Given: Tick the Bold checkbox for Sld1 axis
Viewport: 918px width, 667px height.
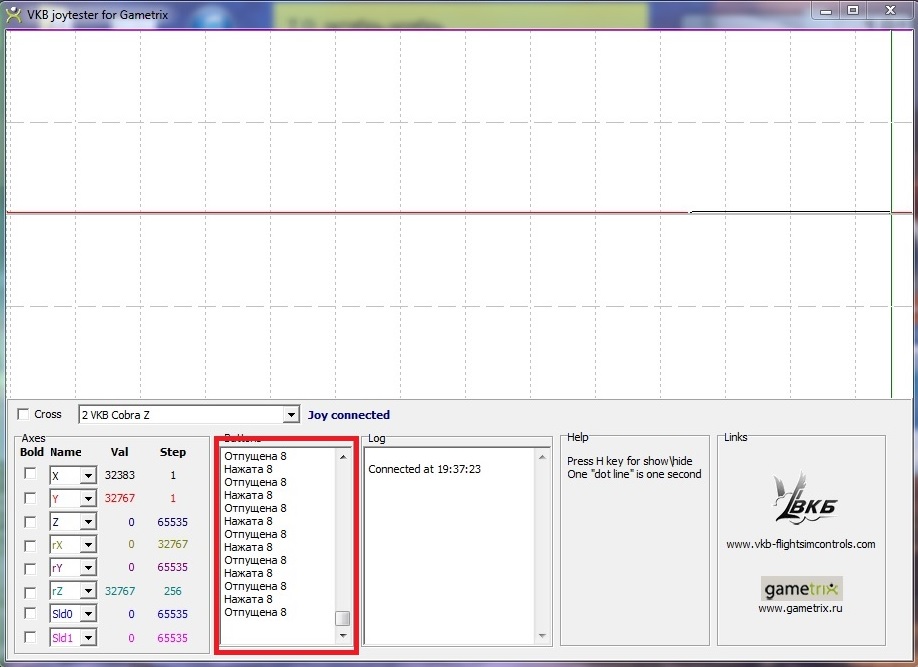Looking at the screenshot, I should click(x=30, y=636).
